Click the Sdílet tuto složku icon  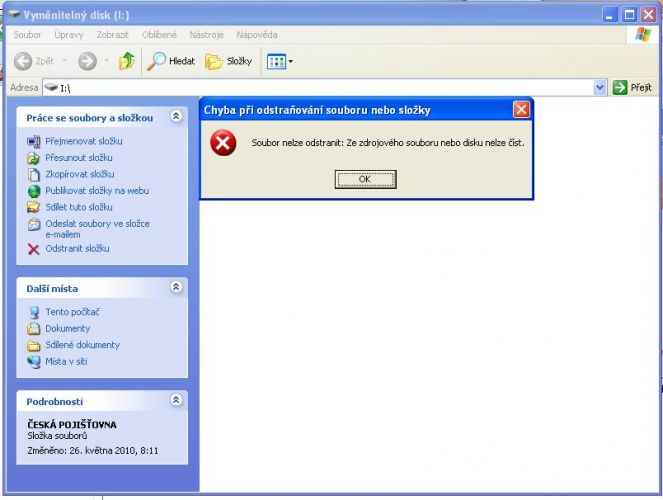point(33,207)
